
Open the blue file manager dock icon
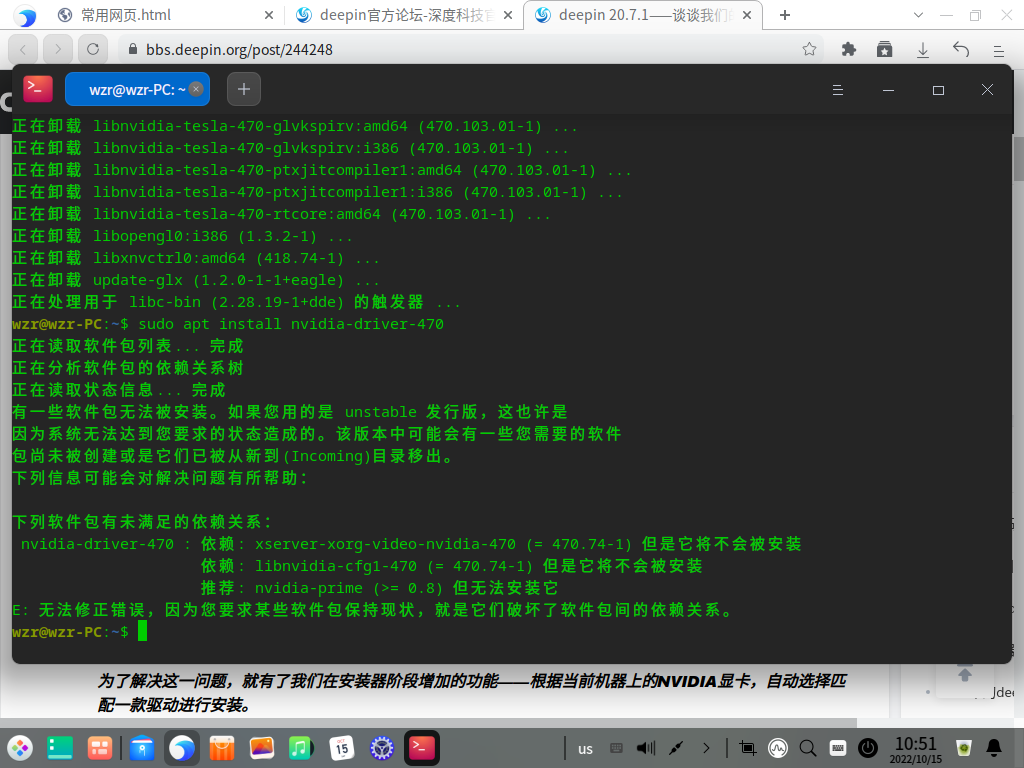tap(142, 748)
